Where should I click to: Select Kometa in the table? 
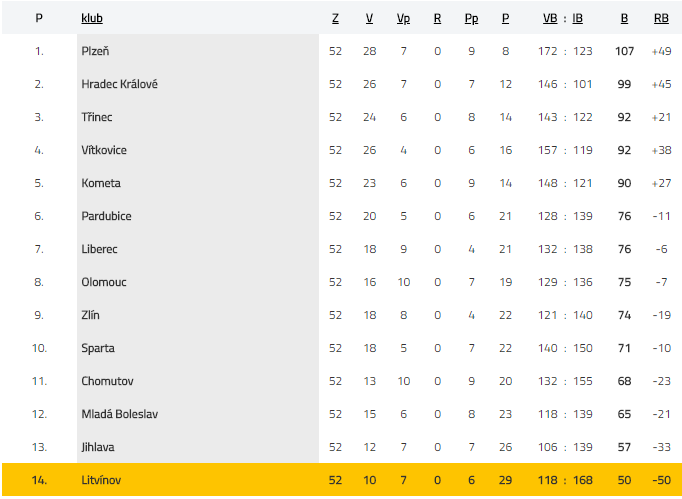click(x=101, y=183)
